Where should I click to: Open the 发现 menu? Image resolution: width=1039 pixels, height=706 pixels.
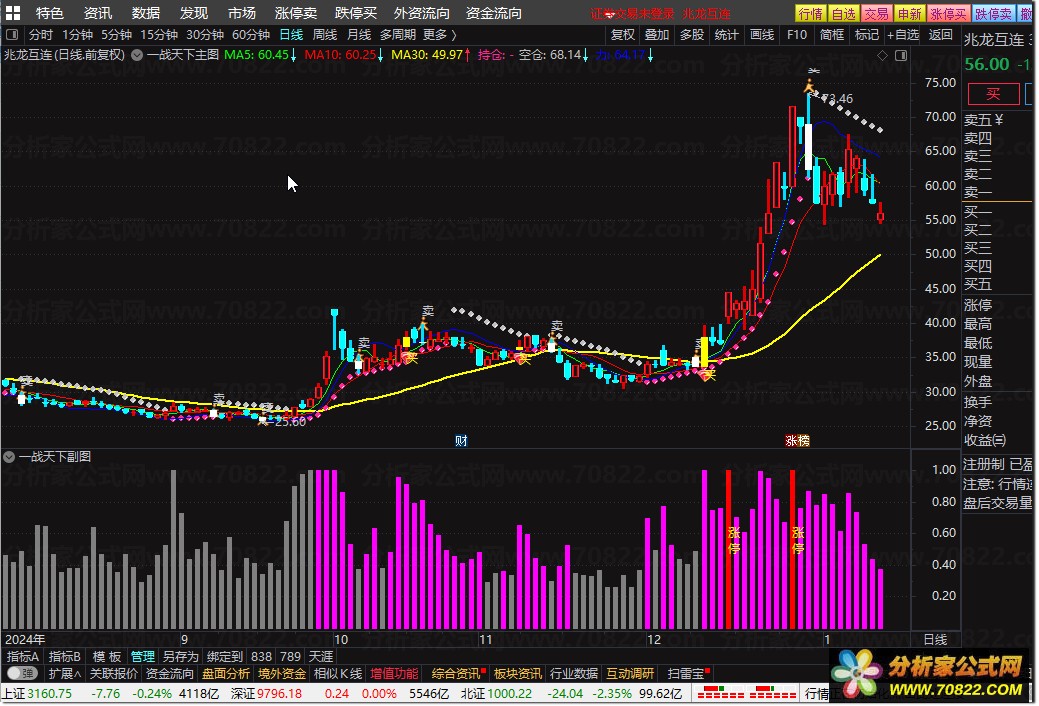[194, 13]
